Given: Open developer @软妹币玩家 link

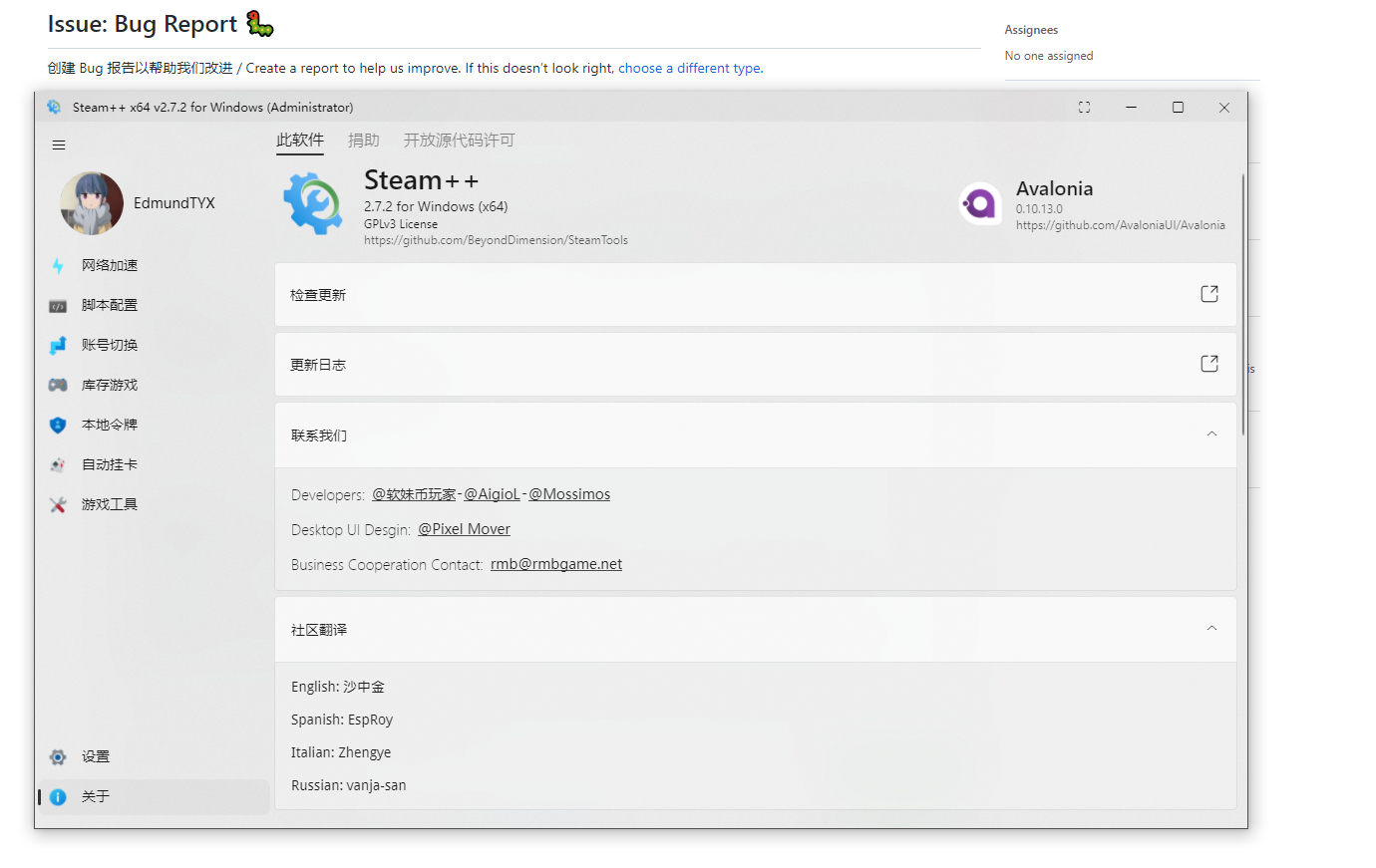Looking at the screenshot, I should click(414, 494).
